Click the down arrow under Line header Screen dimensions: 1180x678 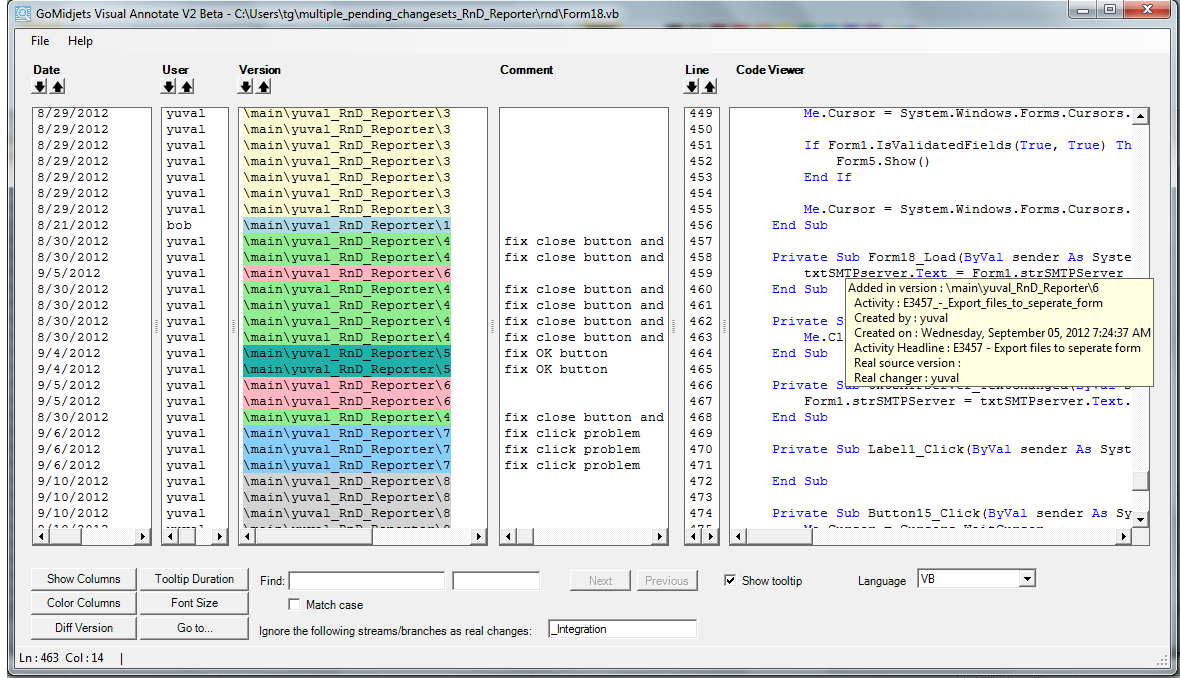pos(692,87)
